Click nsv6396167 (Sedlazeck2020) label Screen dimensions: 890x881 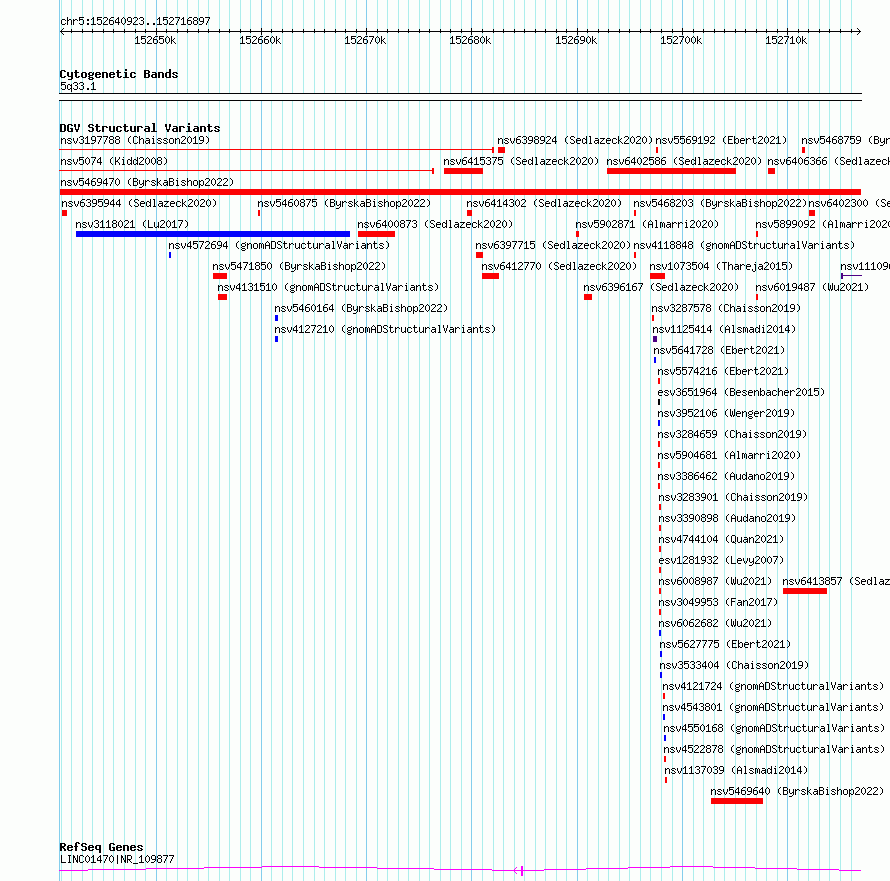661,287
